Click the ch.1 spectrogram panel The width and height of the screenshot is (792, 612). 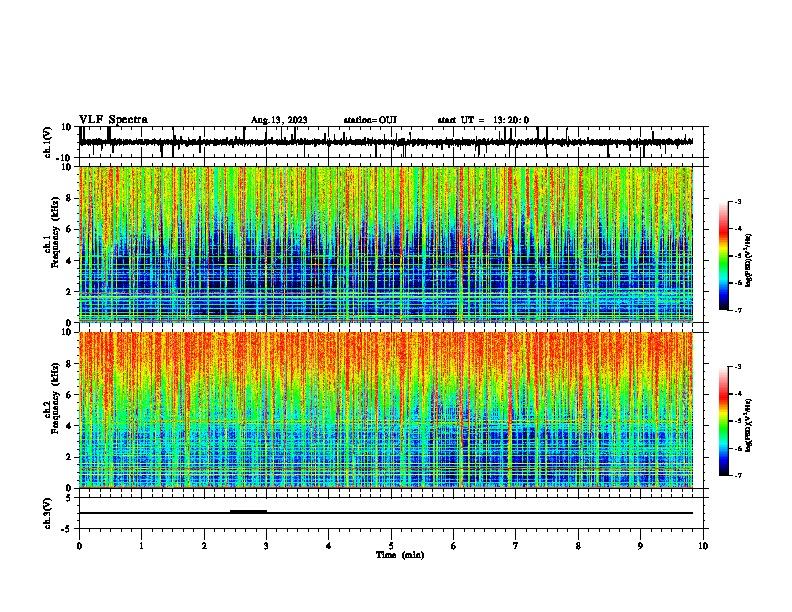pyautogui.click(x=386, y=244)
